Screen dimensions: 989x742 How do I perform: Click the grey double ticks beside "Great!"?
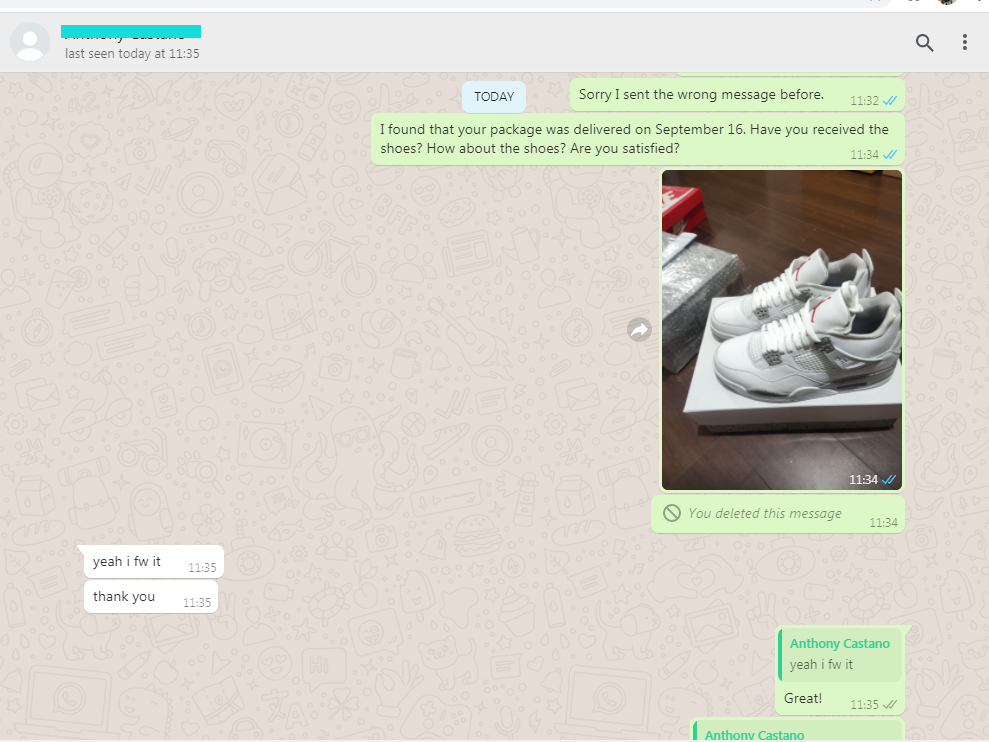coord(889,705)
